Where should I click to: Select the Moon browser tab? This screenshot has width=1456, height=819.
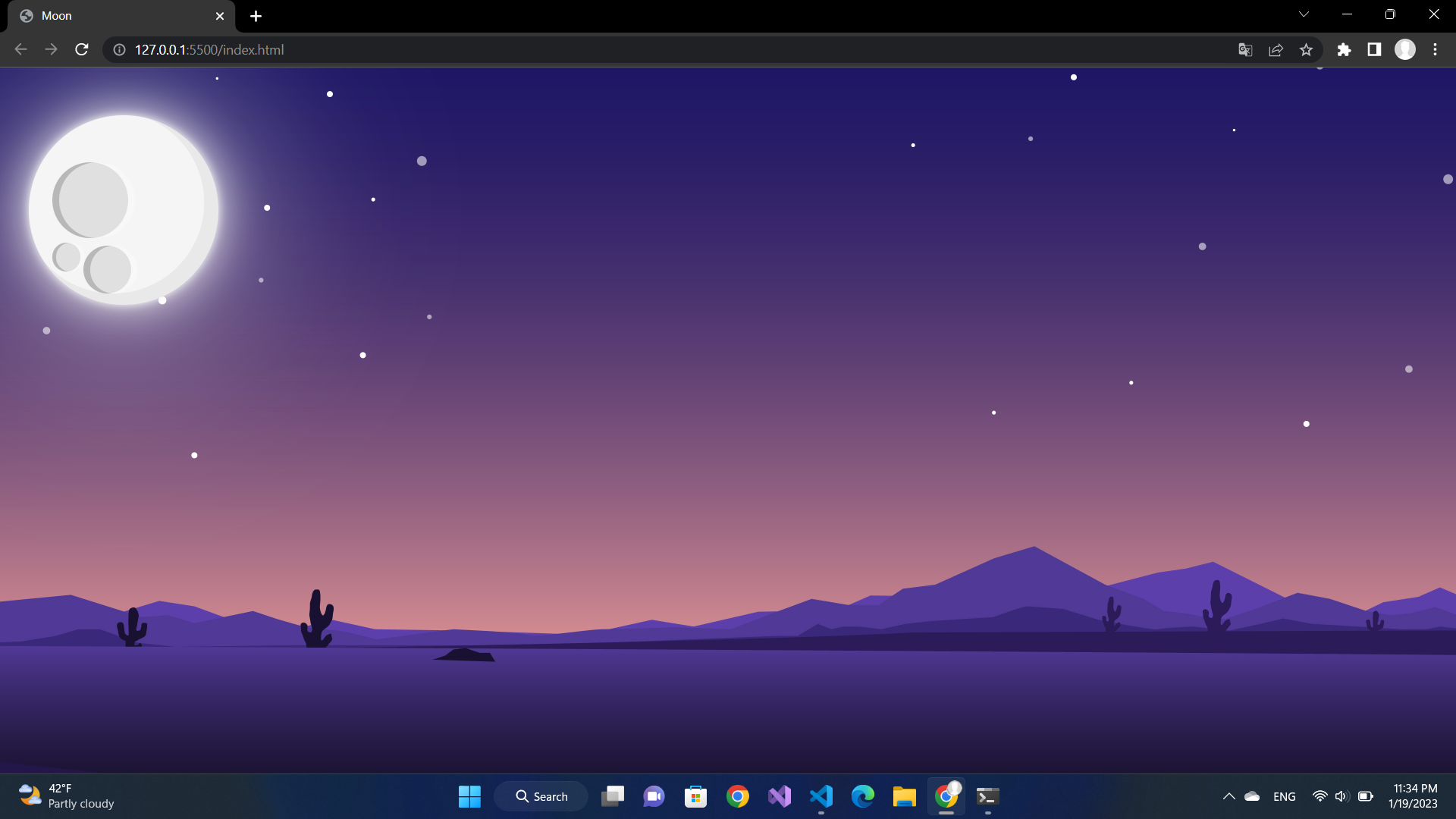tap(106, 15)
